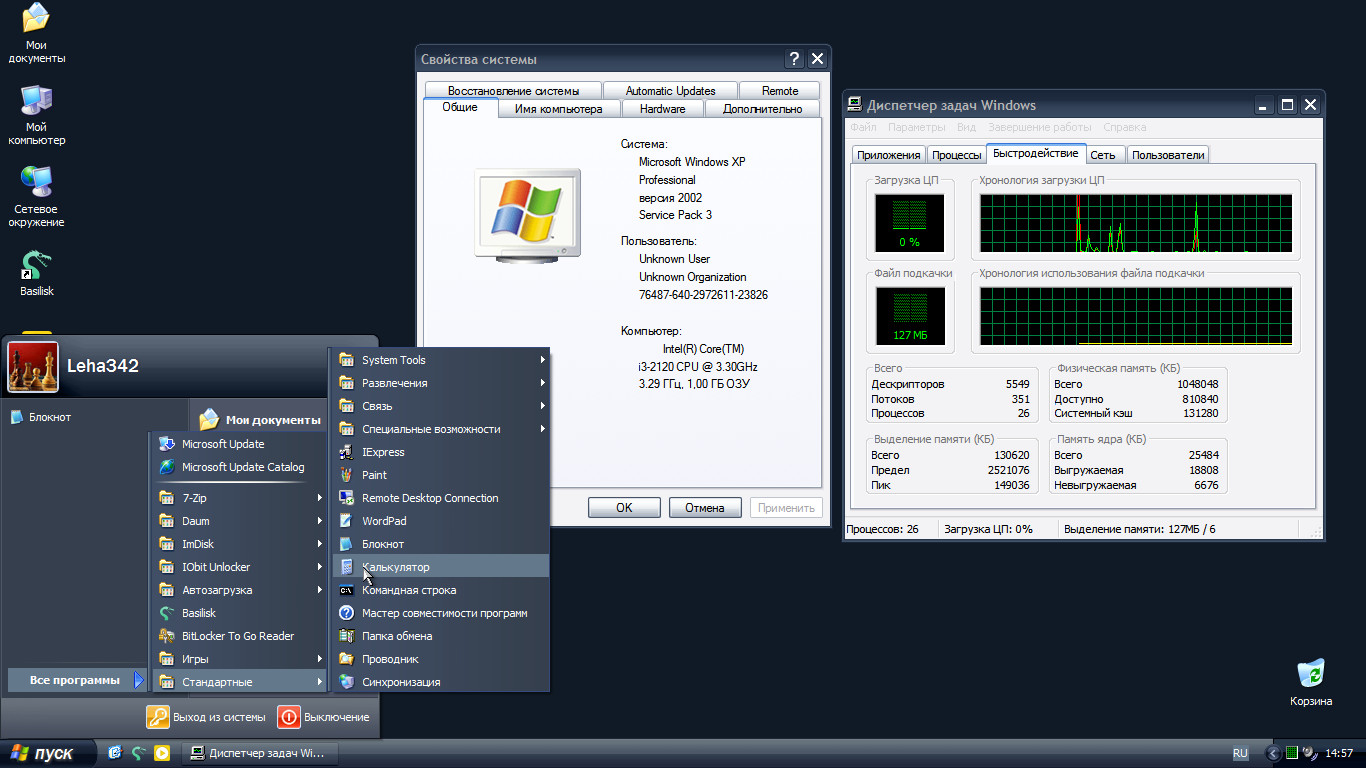Screen dimensions: 1366x768
Task: Open the Стандартные submenu entry
Action: (239, 682)
